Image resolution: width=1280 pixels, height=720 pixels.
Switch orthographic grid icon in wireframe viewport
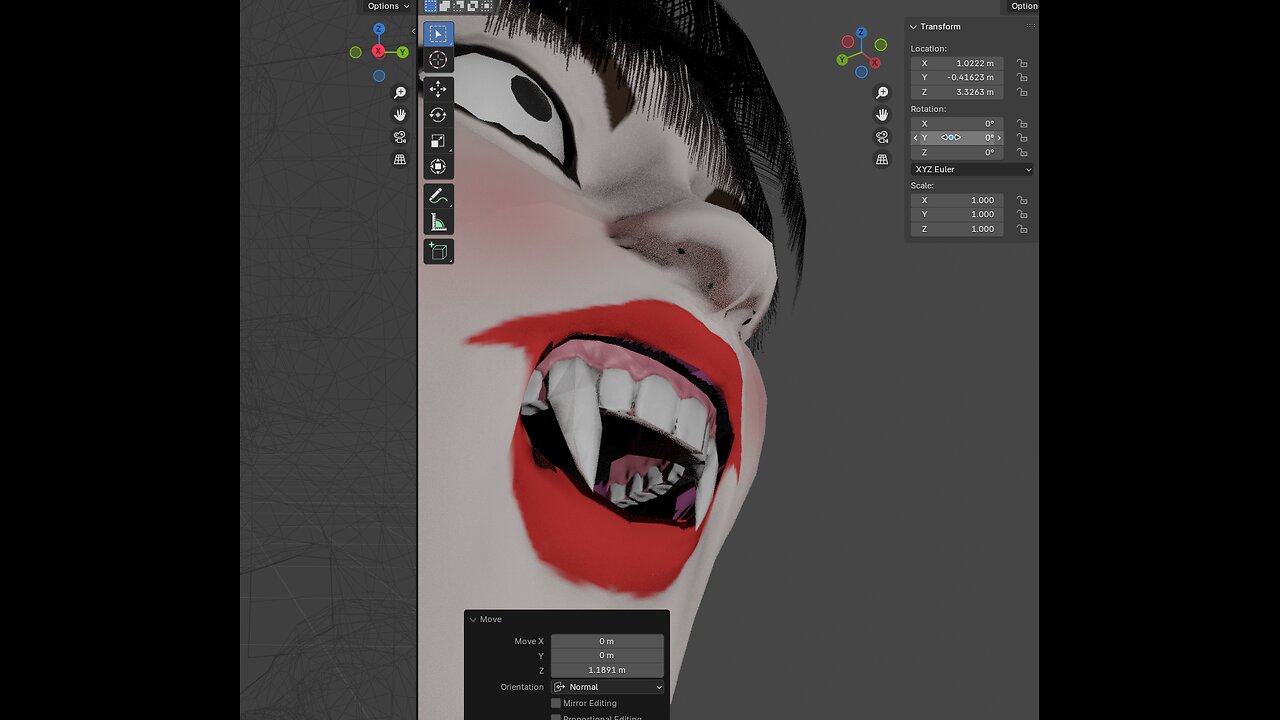point(400,159)
